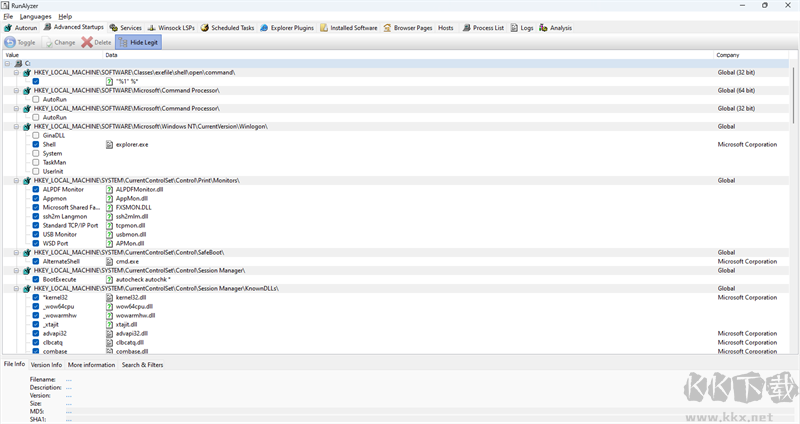The height and width of the screenshot is (424, 800).
Task: Collapse the Session Manager BootExecute key
Action: point(16,270)
